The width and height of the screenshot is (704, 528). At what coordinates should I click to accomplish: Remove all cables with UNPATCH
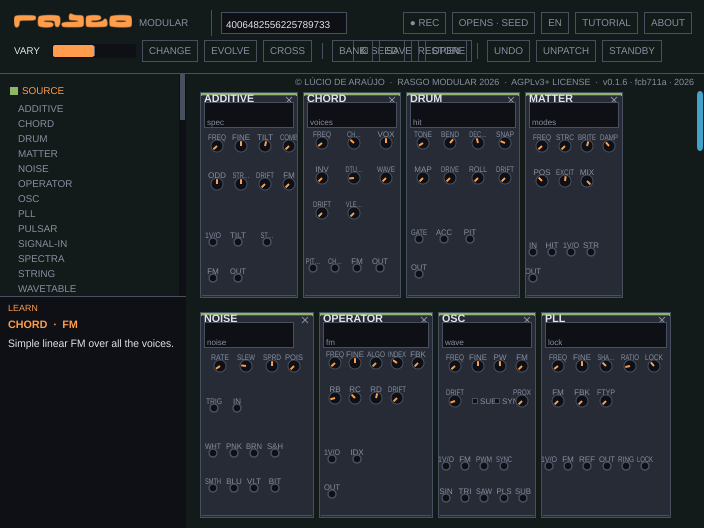566,51
